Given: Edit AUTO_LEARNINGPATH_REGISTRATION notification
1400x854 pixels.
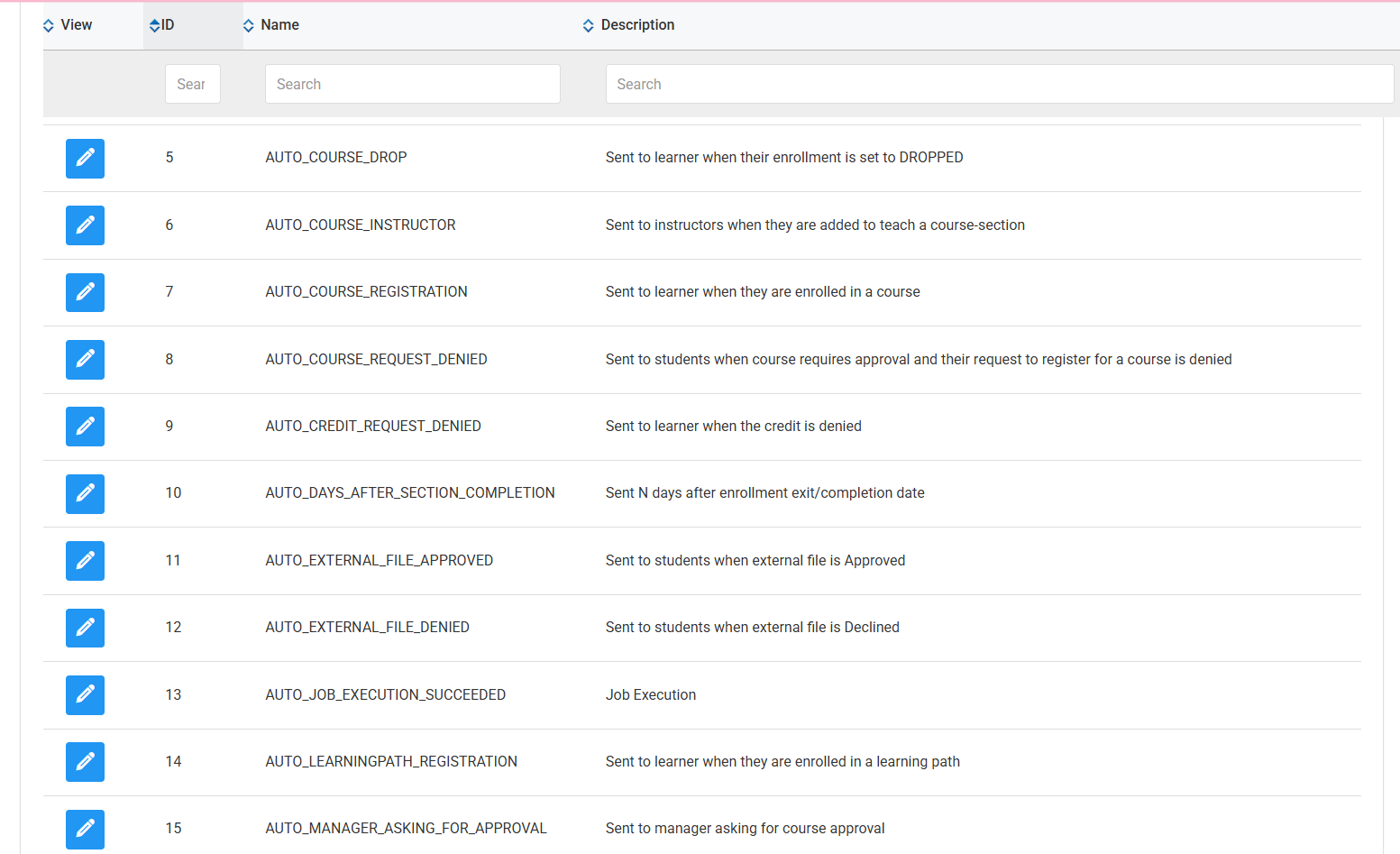Looking at the screenshot, I should [85, 762].
